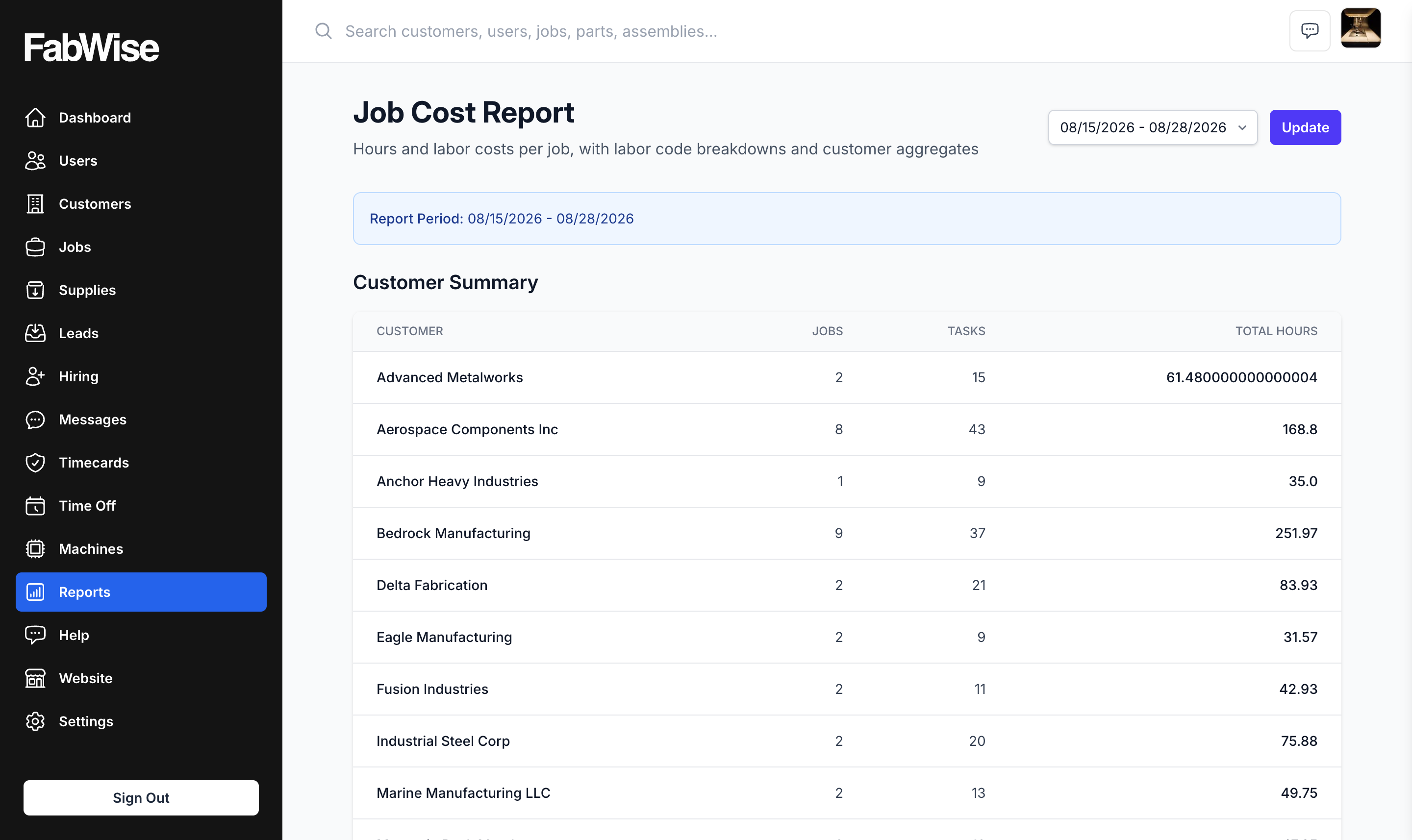Click the Messages chat bubble icon in sidebar
1412x840 pixels.
[x=35, y=420]
